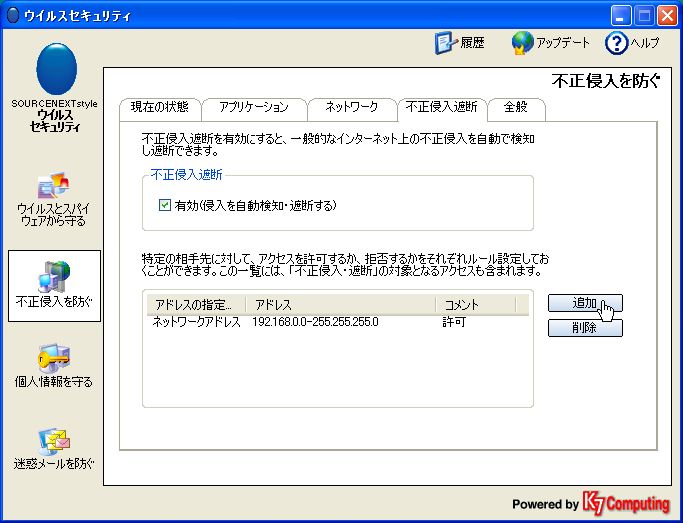Click address 192.168.0.0-255.255.255.0 cell
The image size is (683, 523).
(x=315, y=322)
